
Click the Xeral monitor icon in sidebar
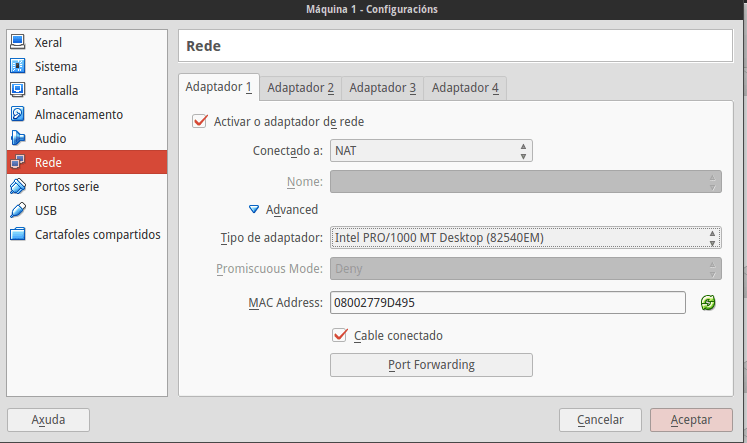pyautogui.click(x=18, y=42)
